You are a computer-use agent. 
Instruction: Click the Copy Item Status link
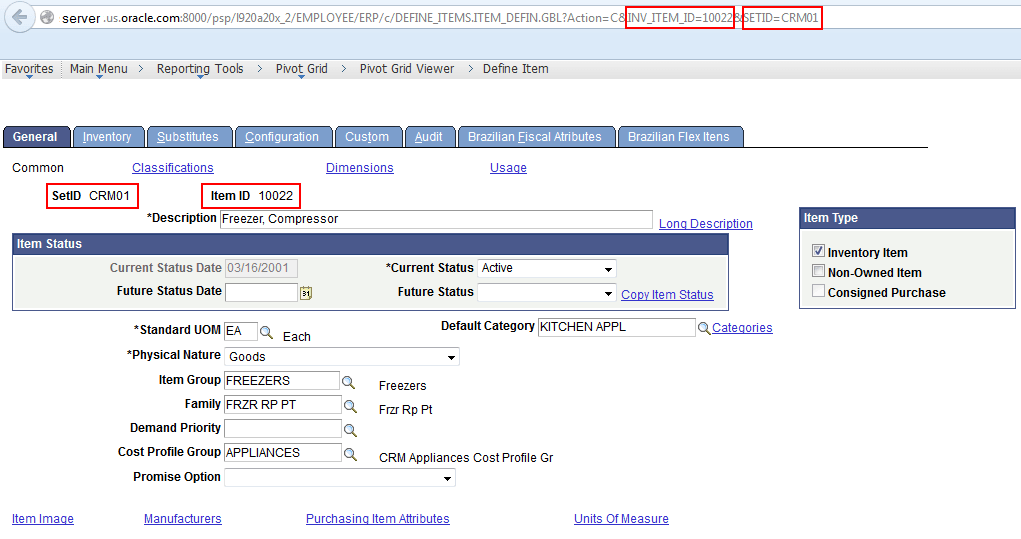coord(667,295)
